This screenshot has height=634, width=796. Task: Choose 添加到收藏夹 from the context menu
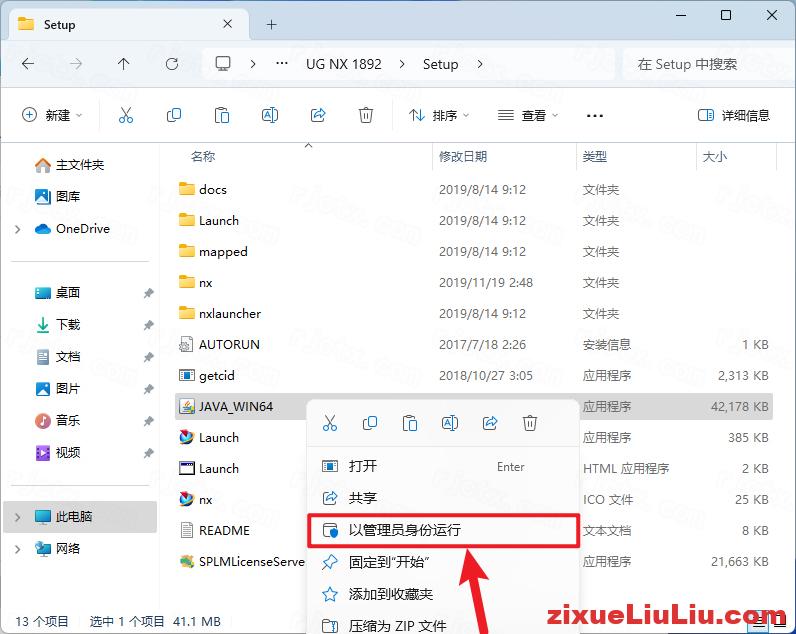(443, 594)
